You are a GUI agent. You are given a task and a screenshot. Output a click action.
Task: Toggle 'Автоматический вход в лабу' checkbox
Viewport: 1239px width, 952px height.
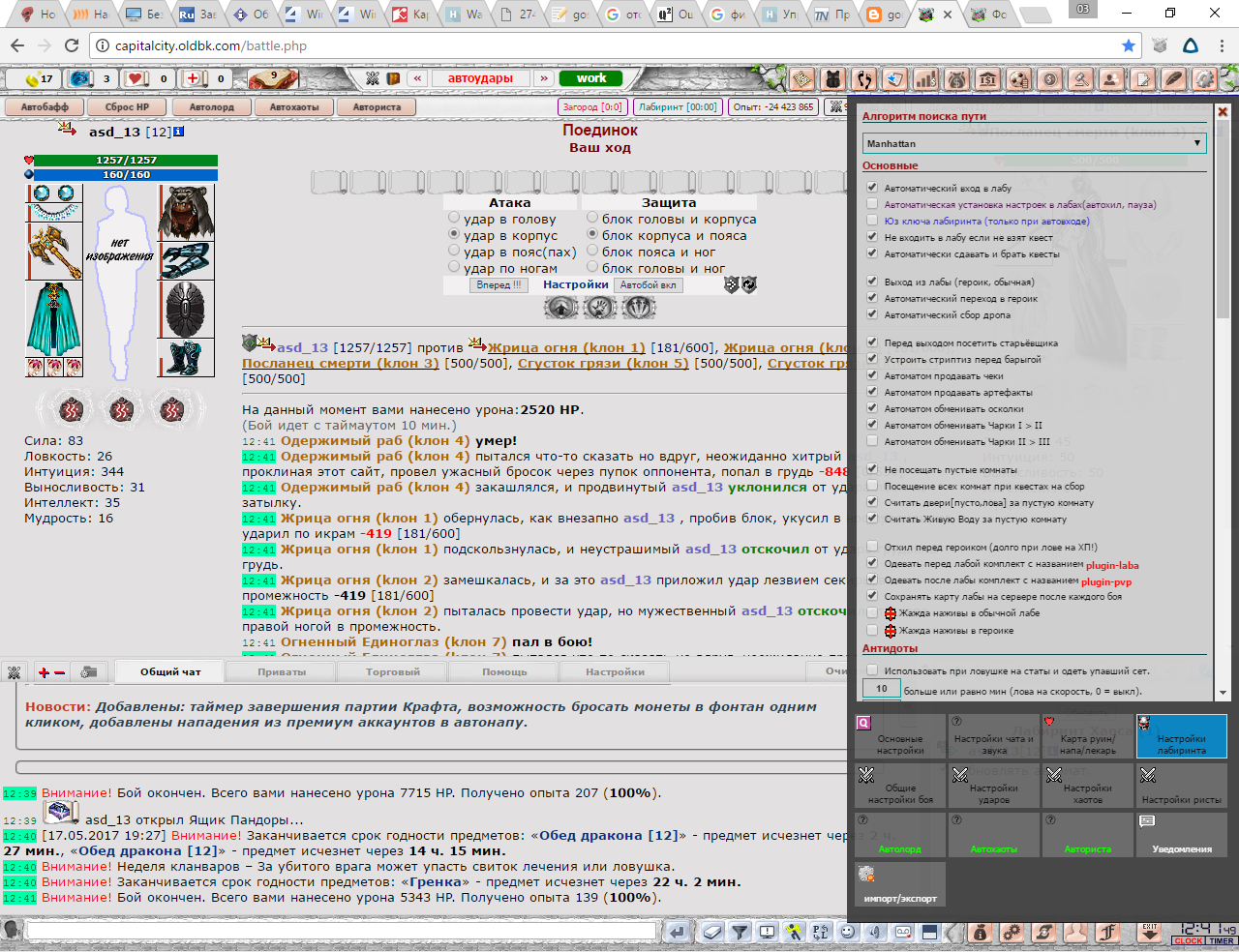(x=872, y=188)
